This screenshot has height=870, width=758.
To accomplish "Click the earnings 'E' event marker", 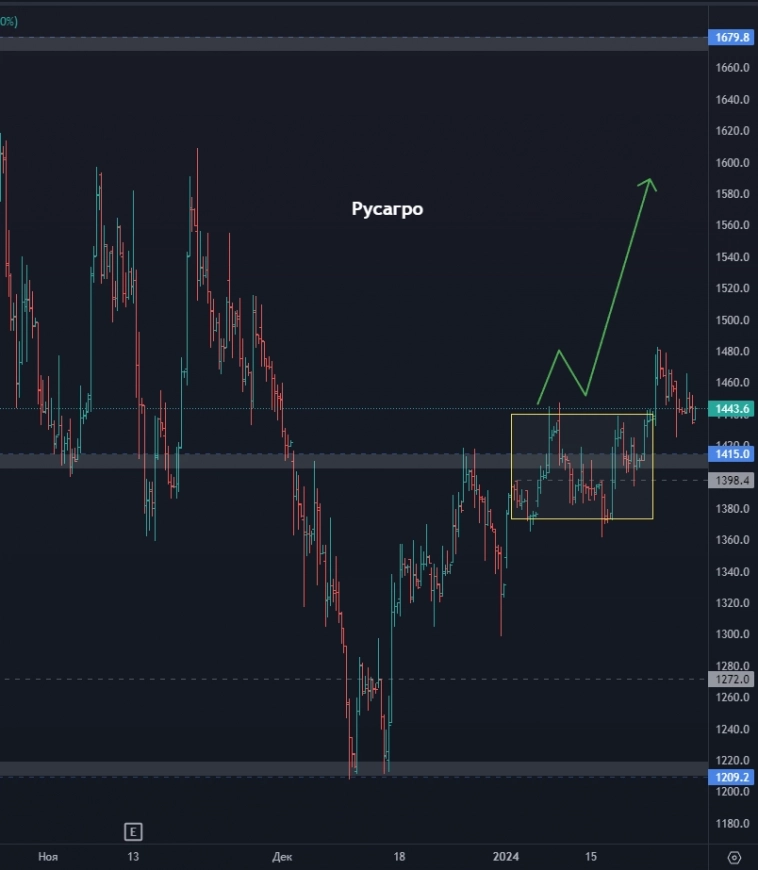I will [133, 832].
